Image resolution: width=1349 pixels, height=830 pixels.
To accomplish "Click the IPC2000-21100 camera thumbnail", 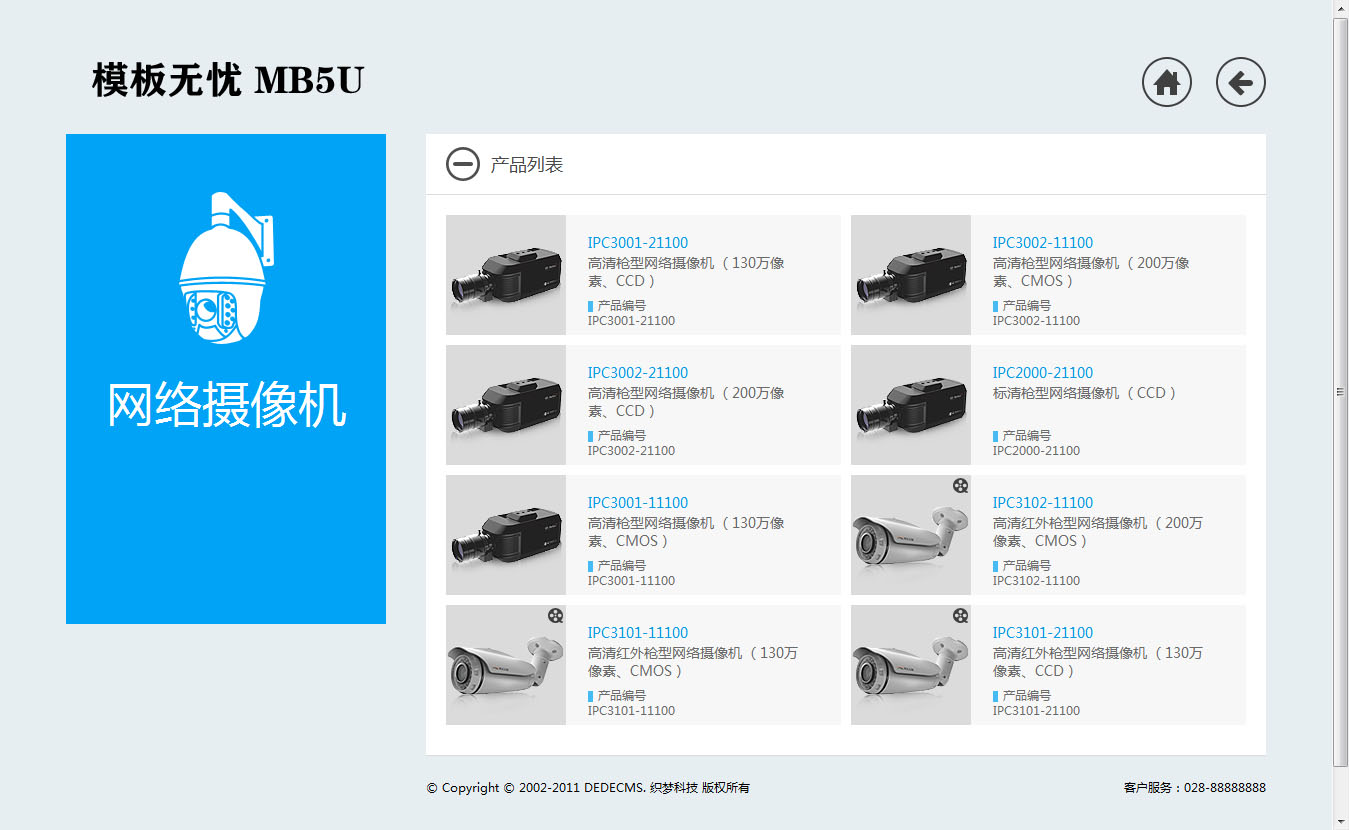I will (911, 405).
